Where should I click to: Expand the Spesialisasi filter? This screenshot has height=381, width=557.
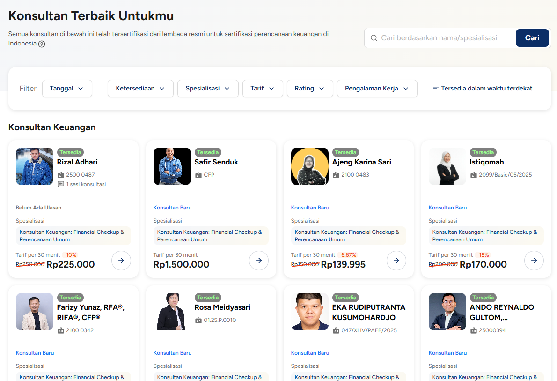(208, 88)
